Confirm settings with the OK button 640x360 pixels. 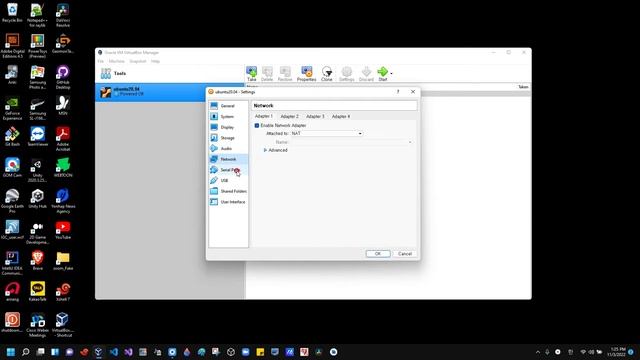[378, 254]
